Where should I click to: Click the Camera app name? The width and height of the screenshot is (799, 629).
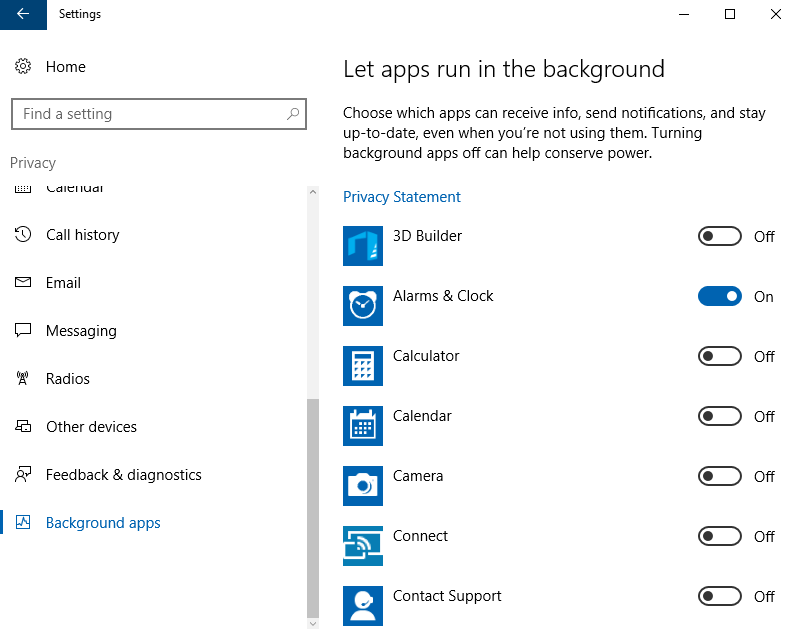click(x=418, y=476)
